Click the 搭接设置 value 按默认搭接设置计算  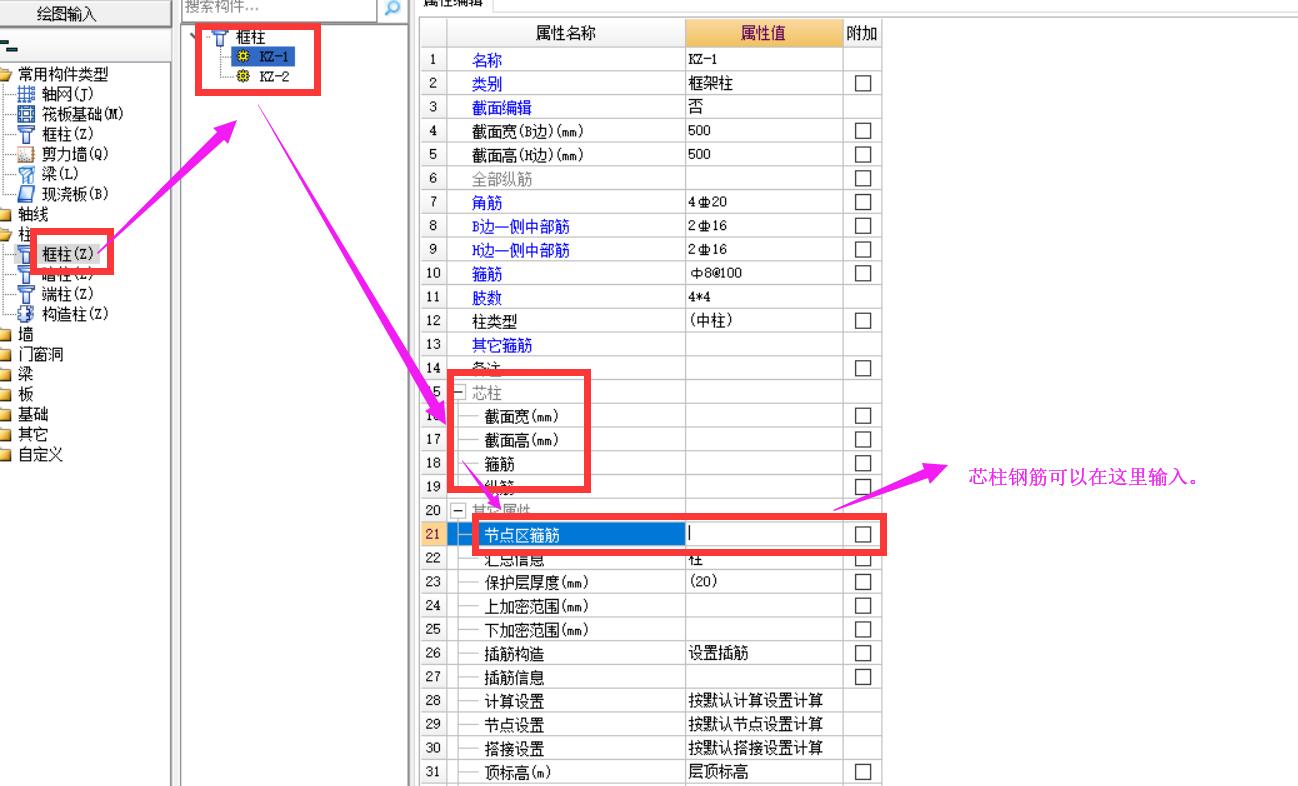click(x=764, y=748)
